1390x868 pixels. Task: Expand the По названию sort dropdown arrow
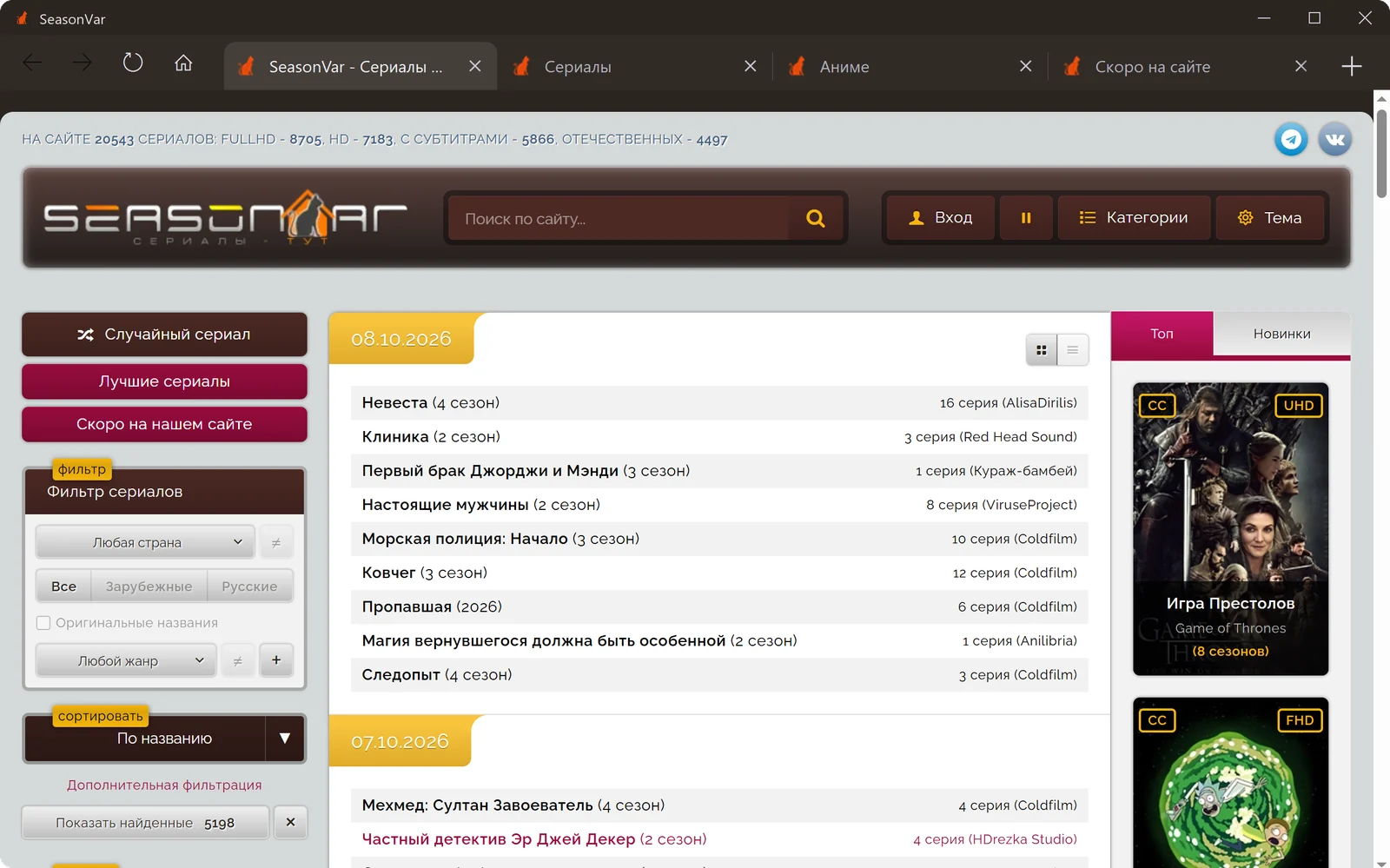pyautogui.click(x=285, y=739)
